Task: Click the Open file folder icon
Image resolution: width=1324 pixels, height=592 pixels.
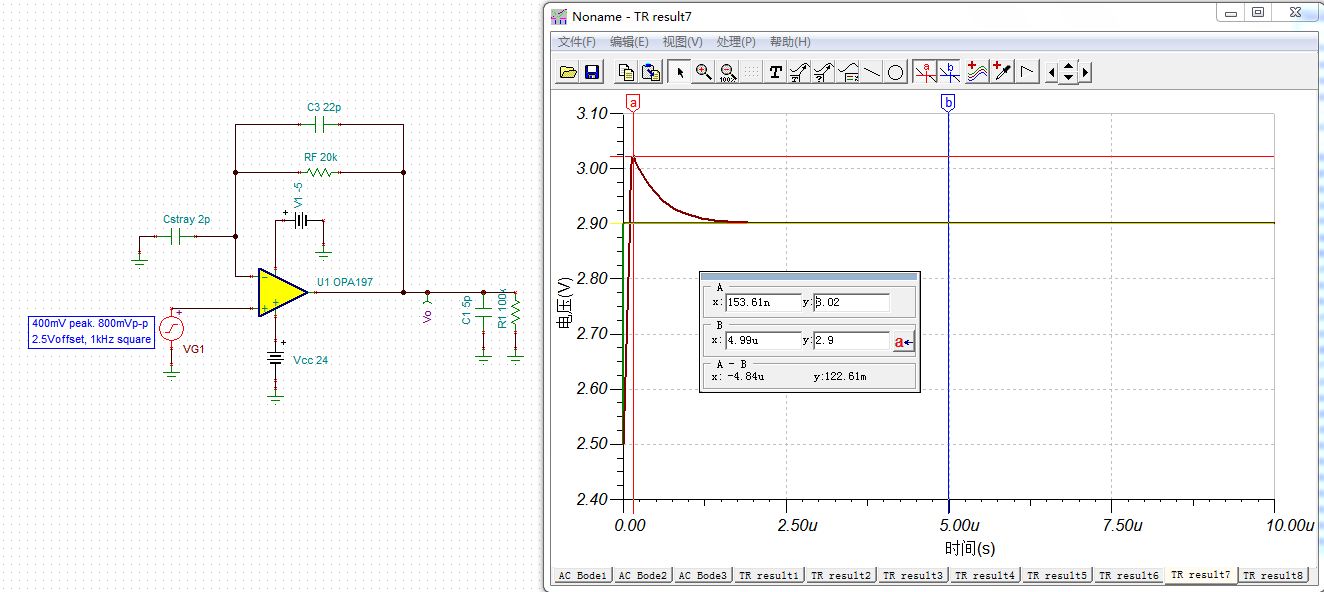Action: [x=567, y=72]
